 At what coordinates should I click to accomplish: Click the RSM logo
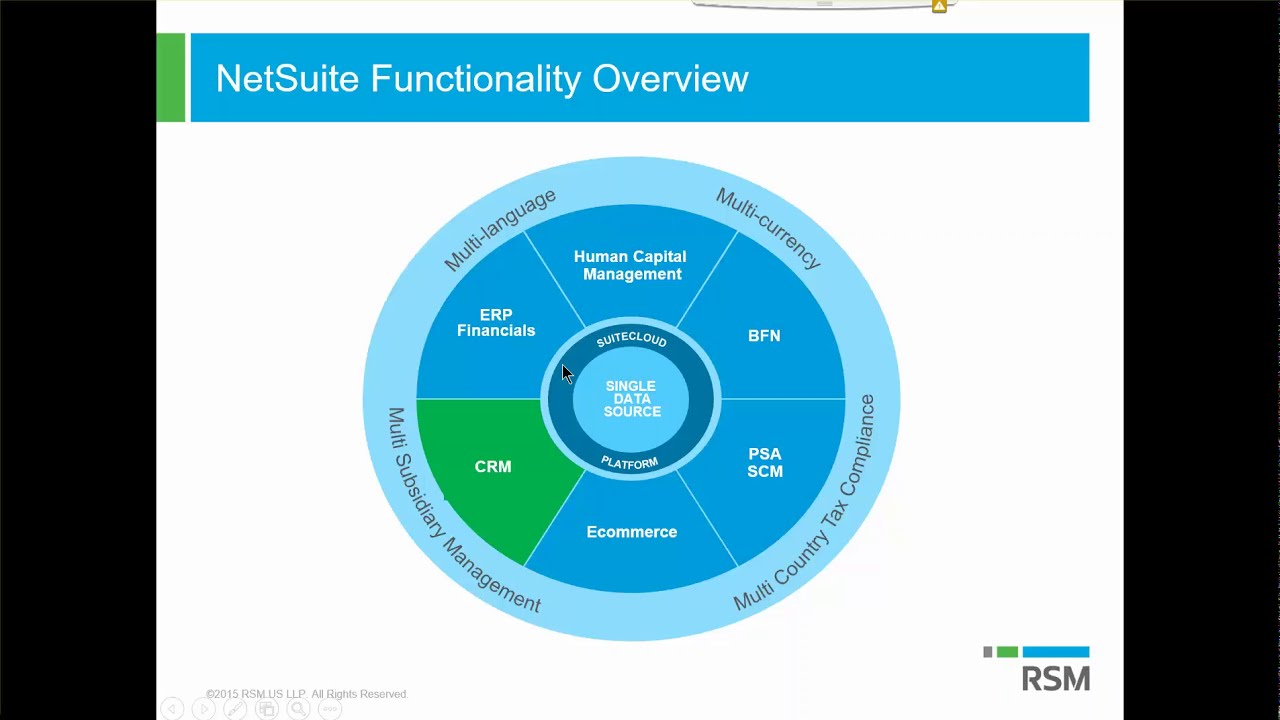[1036, 669]
